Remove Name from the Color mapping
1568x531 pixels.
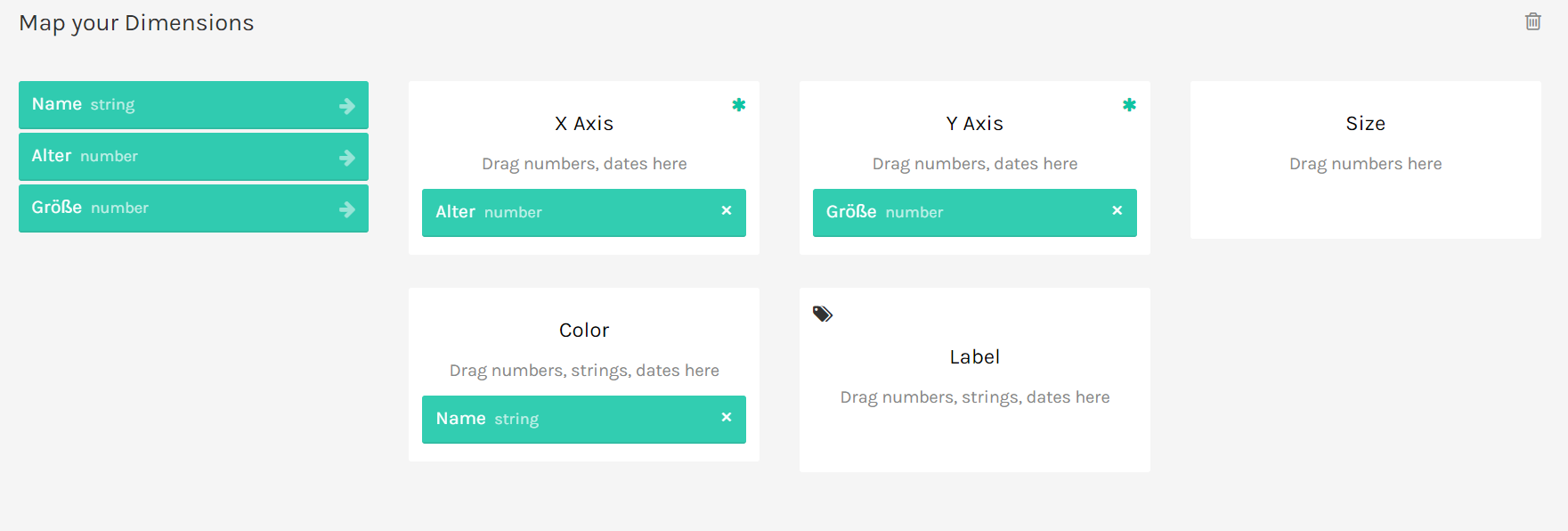point(727,417)
